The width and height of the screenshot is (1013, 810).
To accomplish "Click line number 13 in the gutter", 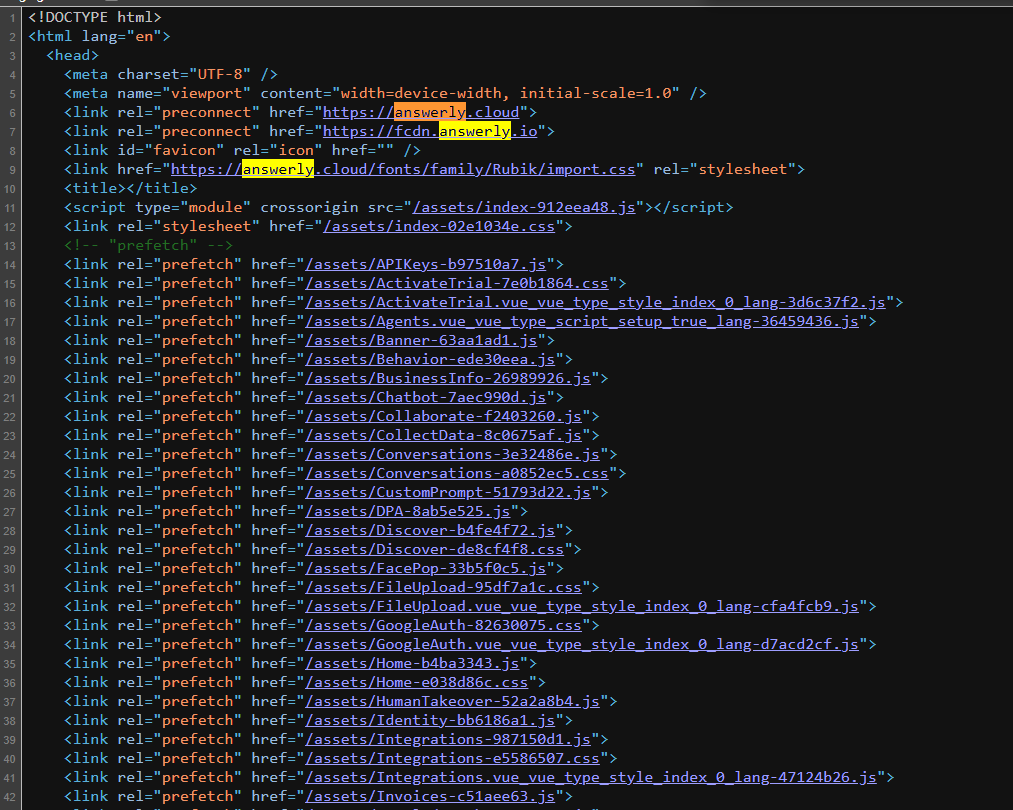I will pos(10,246).
